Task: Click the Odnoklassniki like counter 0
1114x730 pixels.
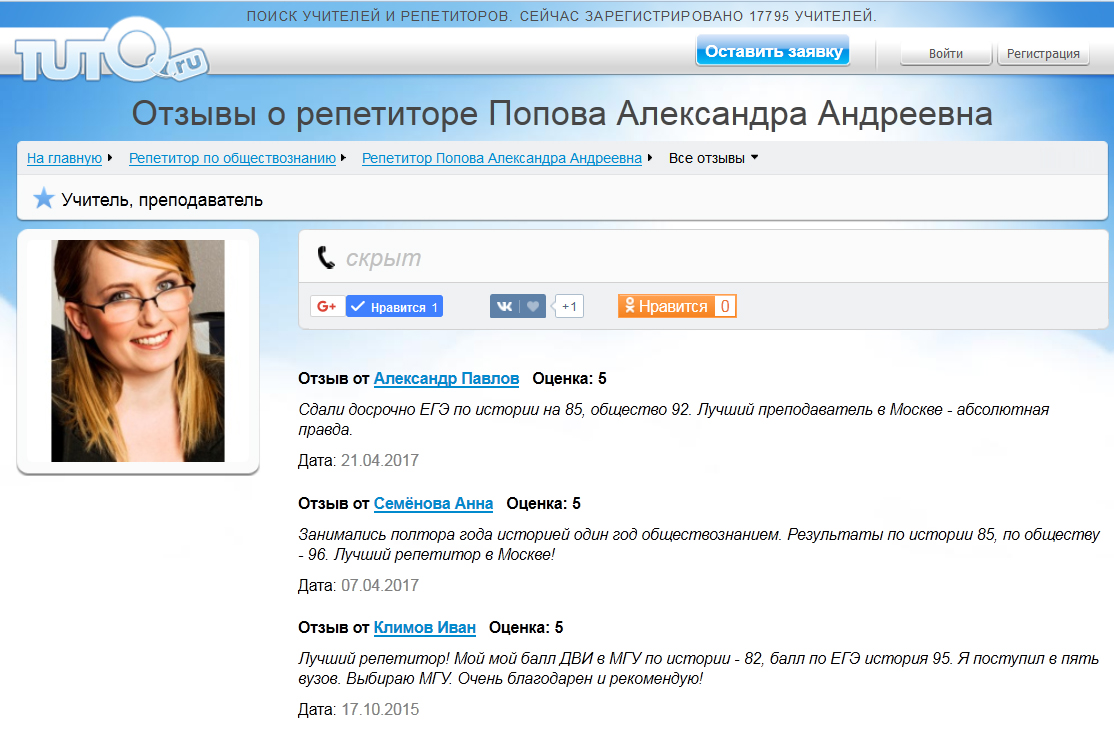Action: click(x=725, y=306)
